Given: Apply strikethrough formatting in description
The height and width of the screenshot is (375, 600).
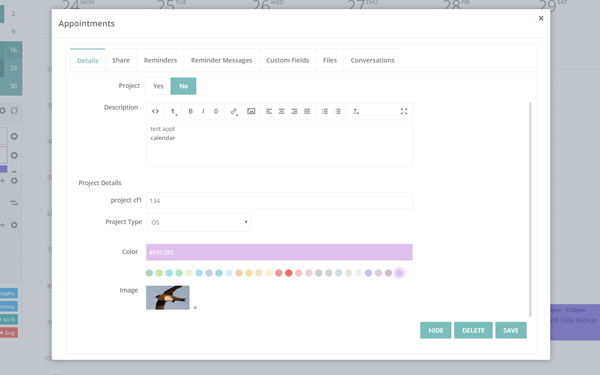Looking at the screenshot, I should point(216,111).
